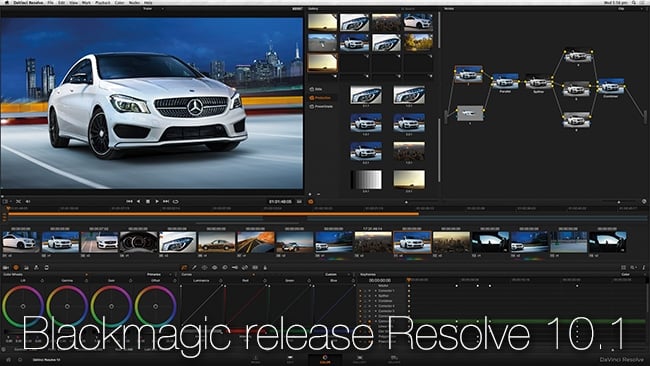Reset the Gamma color wheel

(x=86, y=281)
